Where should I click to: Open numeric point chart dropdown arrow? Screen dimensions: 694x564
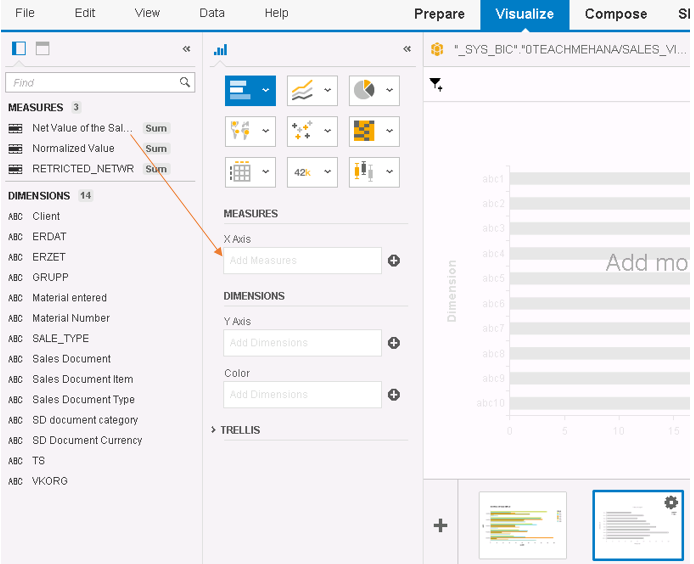tap(328, 172)
